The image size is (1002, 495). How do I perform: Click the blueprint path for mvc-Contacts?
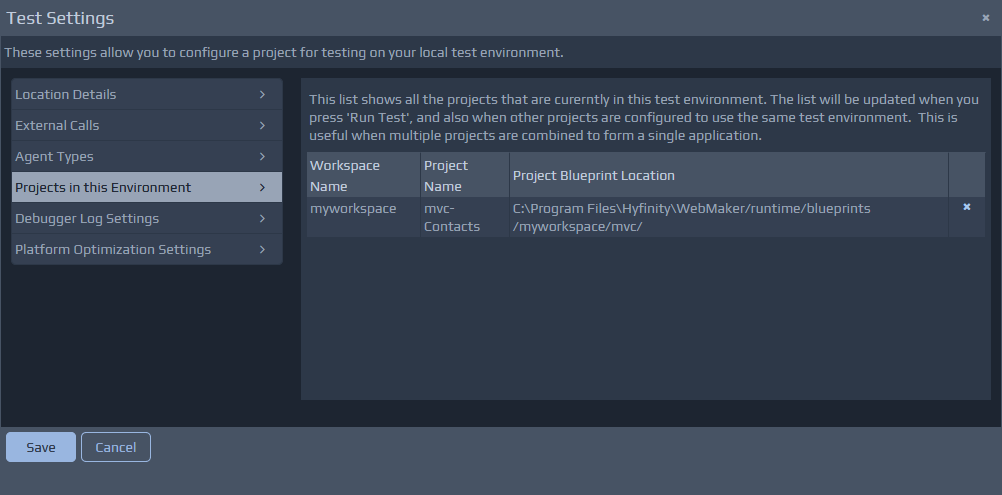(691, 217)
